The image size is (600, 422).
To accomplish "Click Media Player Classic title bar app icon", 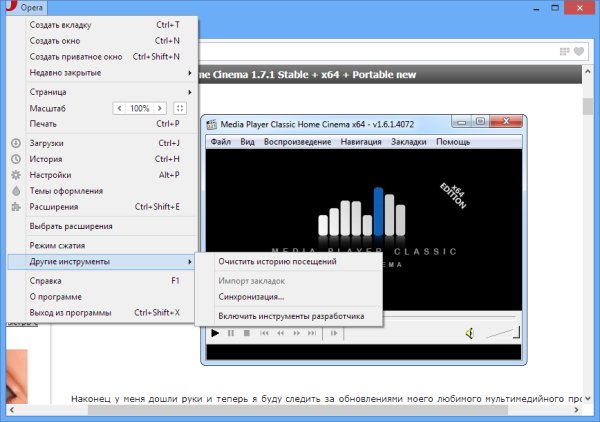I will [x=211, y=124].
